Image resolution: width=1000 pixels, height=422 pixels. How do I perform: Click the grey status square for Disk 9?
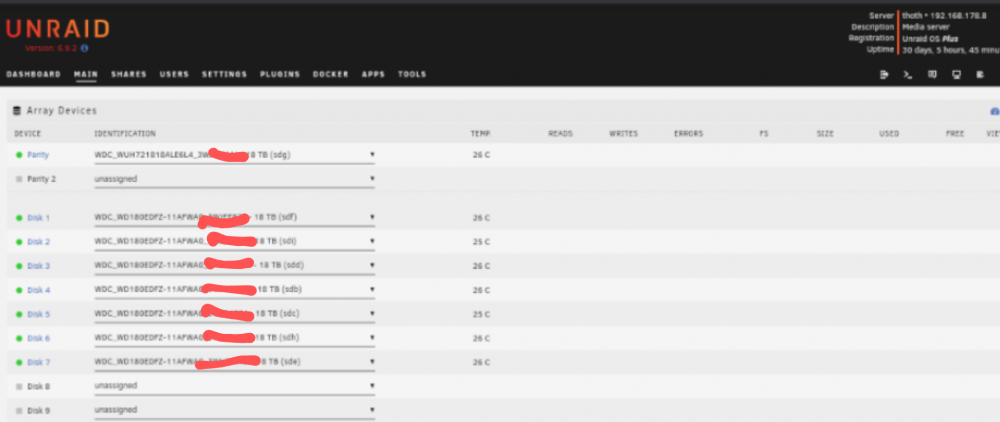coord(19,411)
